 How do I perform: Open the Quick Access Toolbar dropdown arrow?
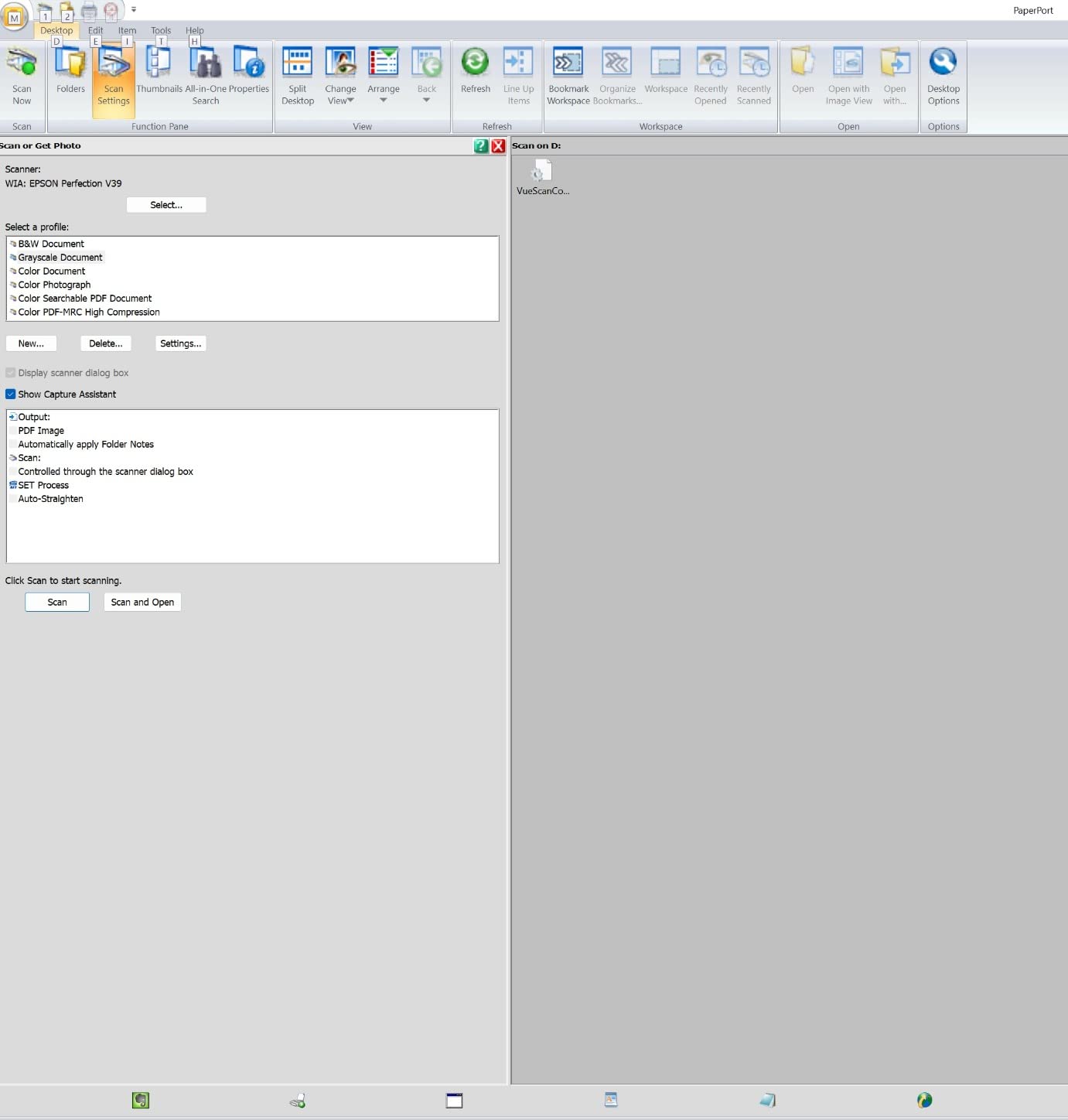[134, 10]
